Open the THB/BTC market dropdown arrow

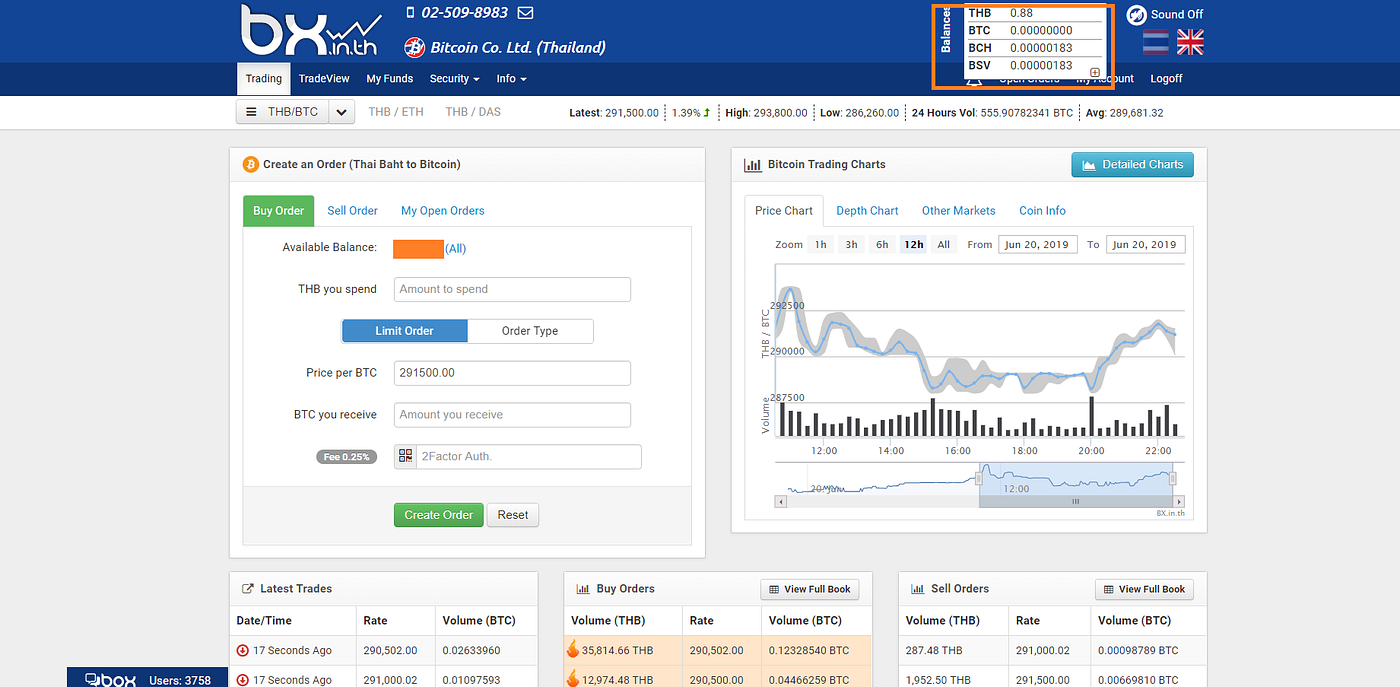[x=342, y=112]
